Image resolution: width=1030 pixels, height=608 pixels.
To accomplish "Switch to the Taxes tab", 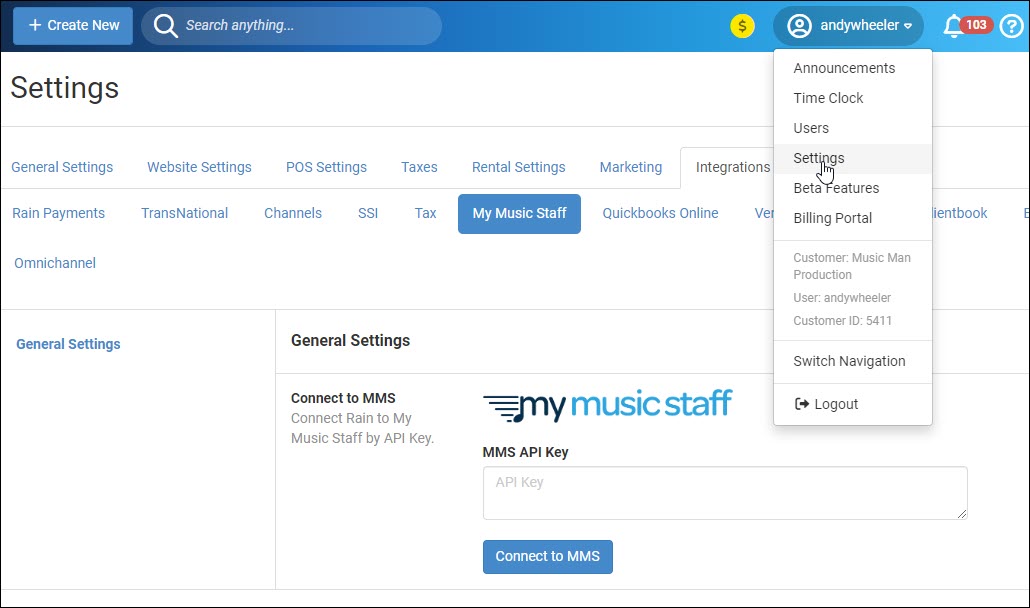I will click(x=419, y=167).
